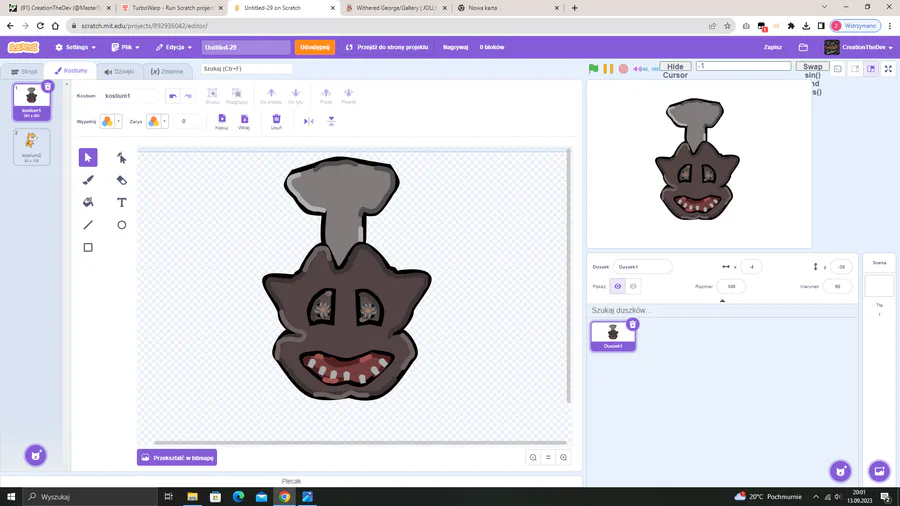
Task: Click Zapisz to save now
Action: [x=773, y=47]
